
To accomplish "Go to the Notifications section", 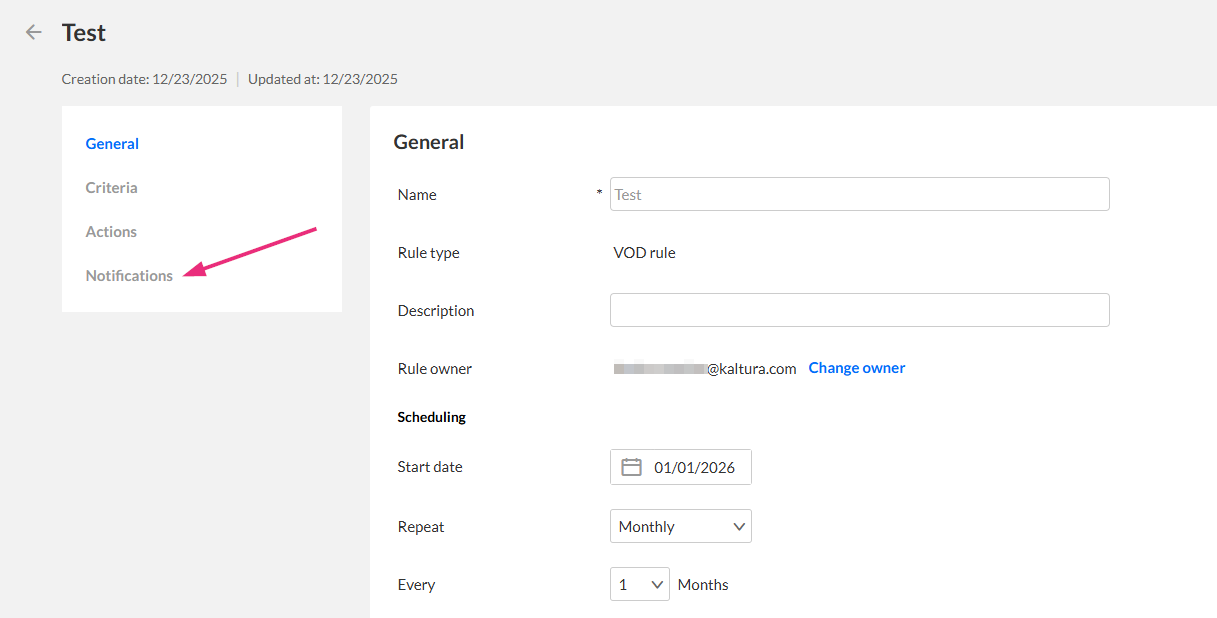I will click(x=129, y=276).
